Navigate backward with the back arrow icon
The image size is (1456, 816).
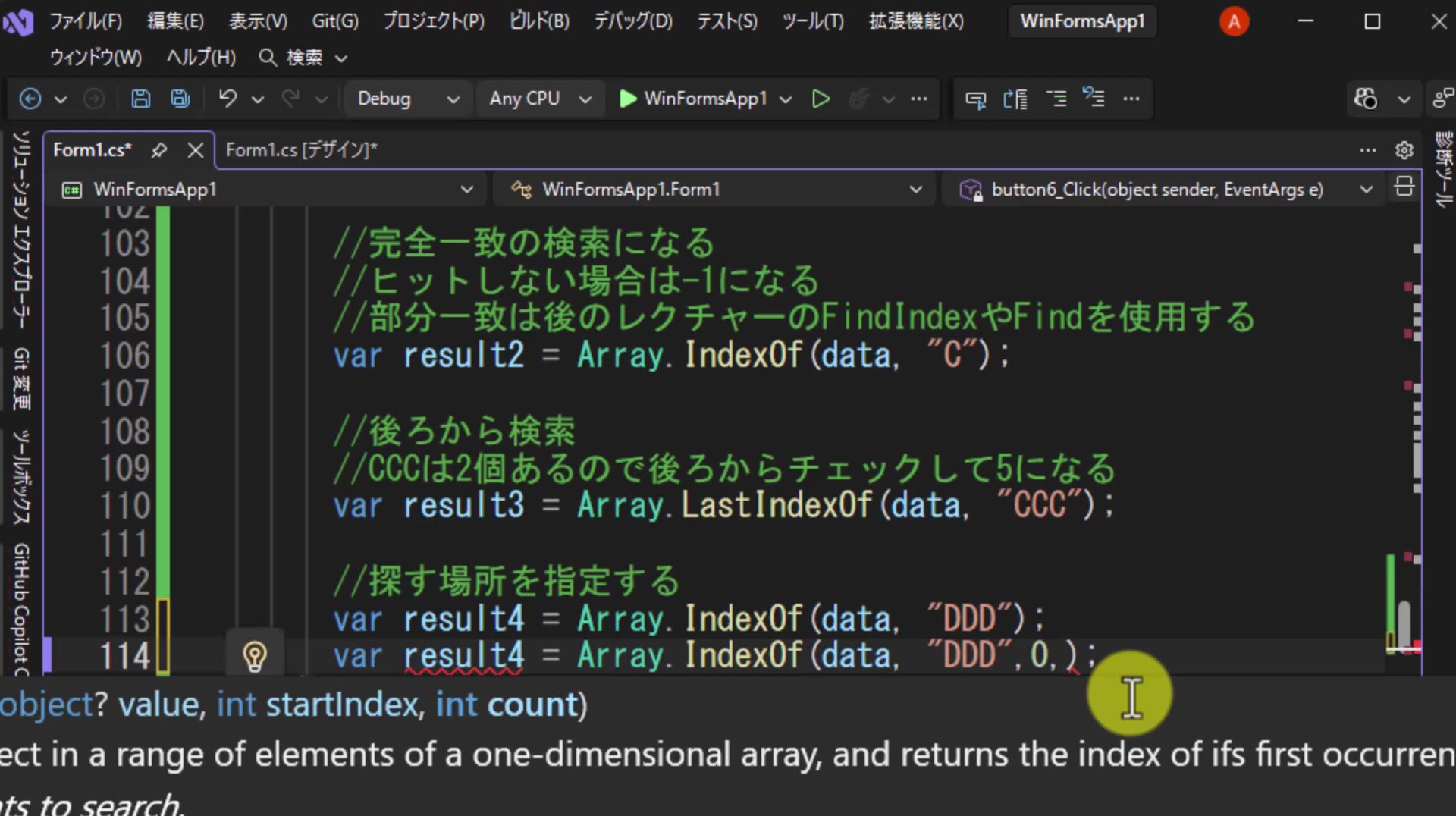tap(30, 99)
